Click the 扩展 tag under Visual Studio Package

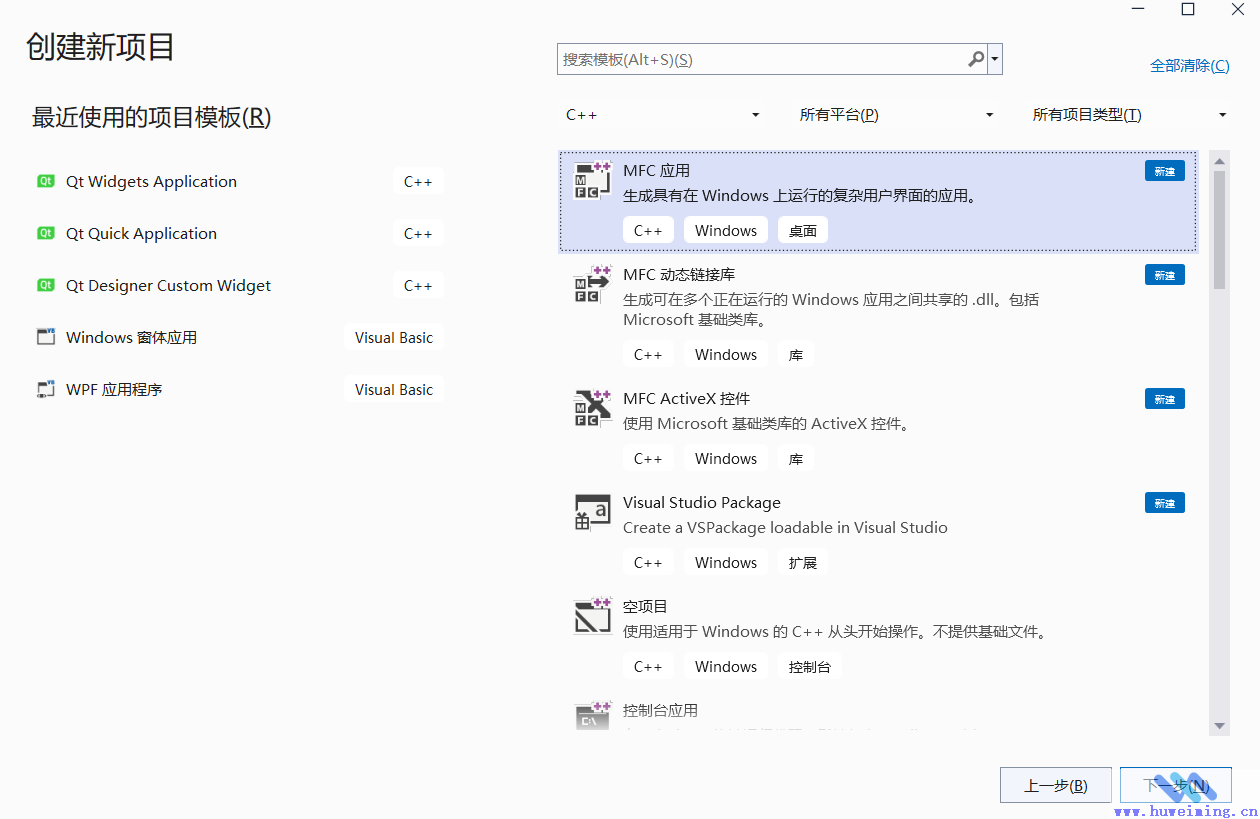(803, 562)
